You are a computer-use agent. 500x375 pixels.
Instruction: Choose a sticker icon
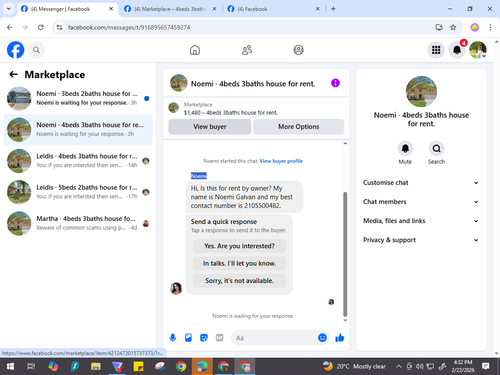click(204, 338)
